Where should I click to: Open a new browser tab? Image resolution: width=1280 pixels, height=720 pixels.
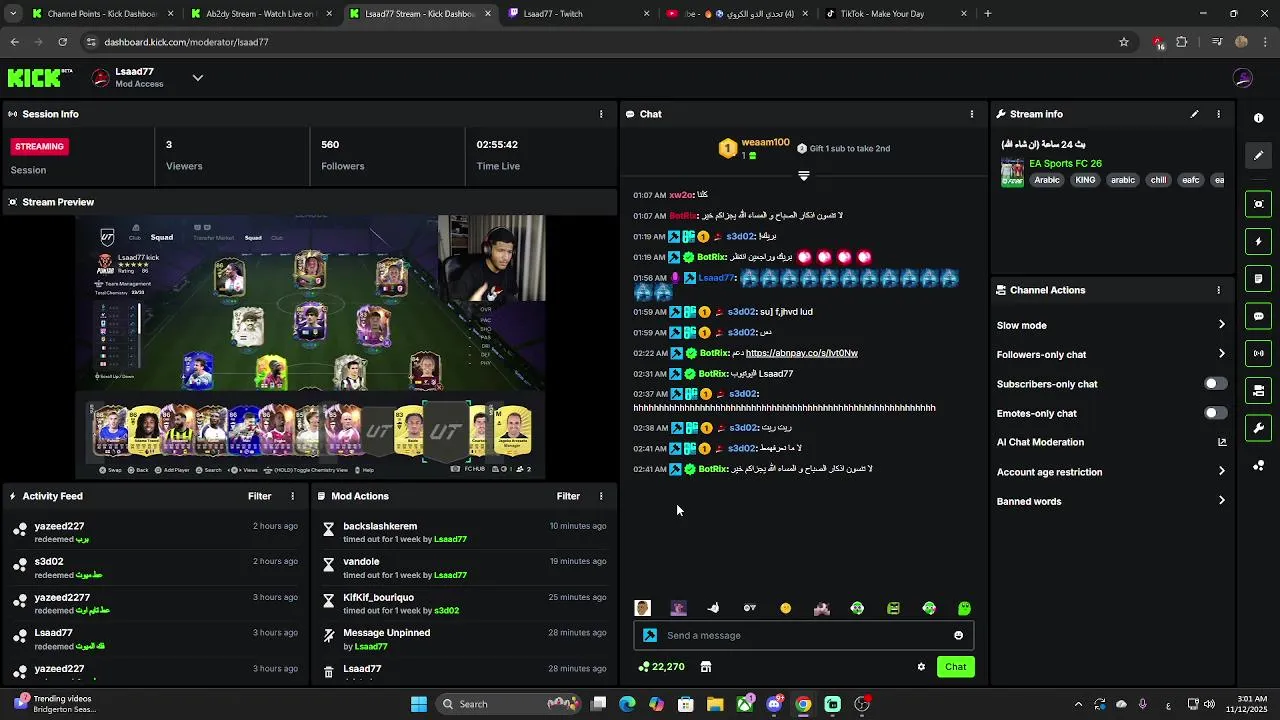[988, 14]
